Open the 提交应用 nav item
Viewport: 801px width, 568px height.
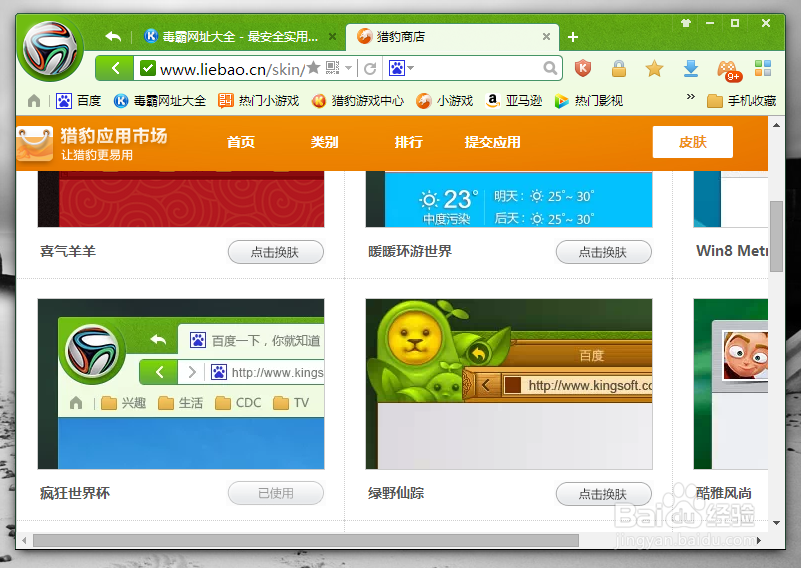pyautogui.click(x=492, y=142)
